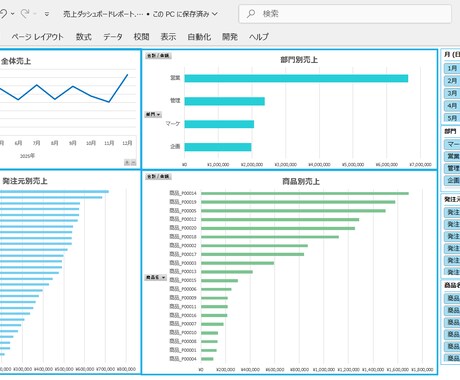Select the 商品別売上 chart title
This screenshot has height=380, width=460.
point(301,181)
